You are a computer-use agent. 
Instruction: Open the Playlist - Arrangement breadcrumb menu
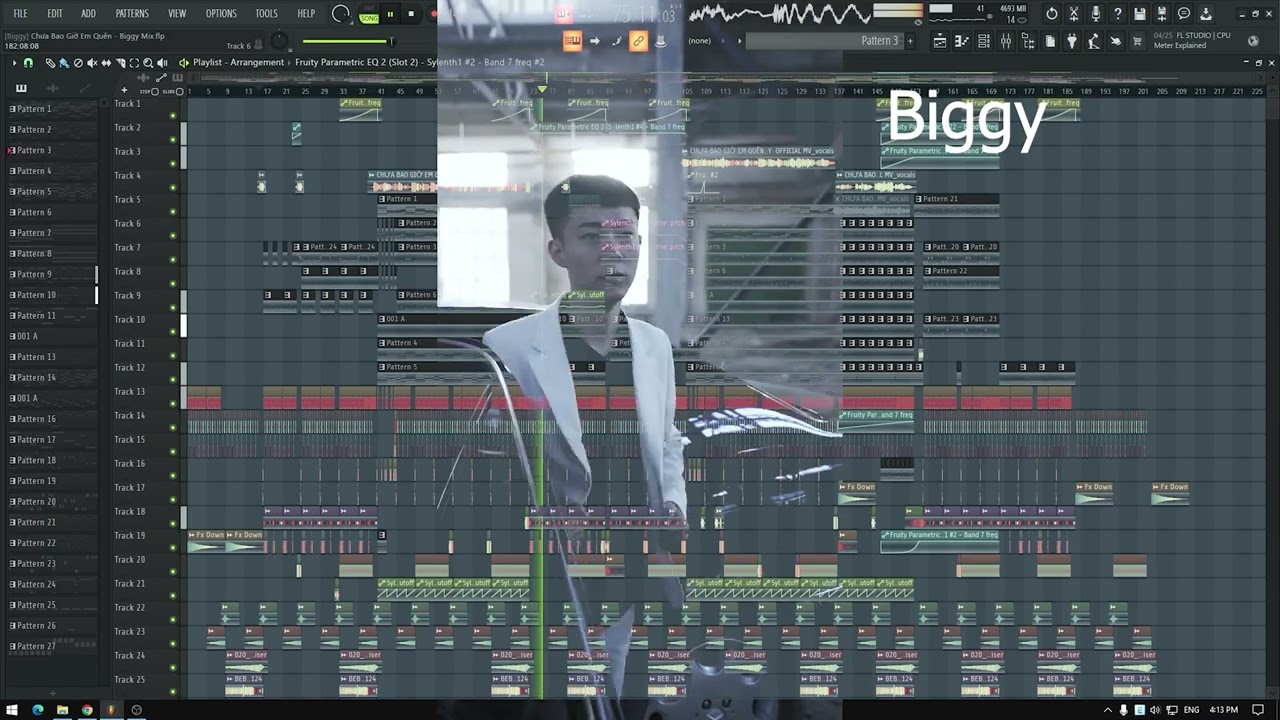239,62
